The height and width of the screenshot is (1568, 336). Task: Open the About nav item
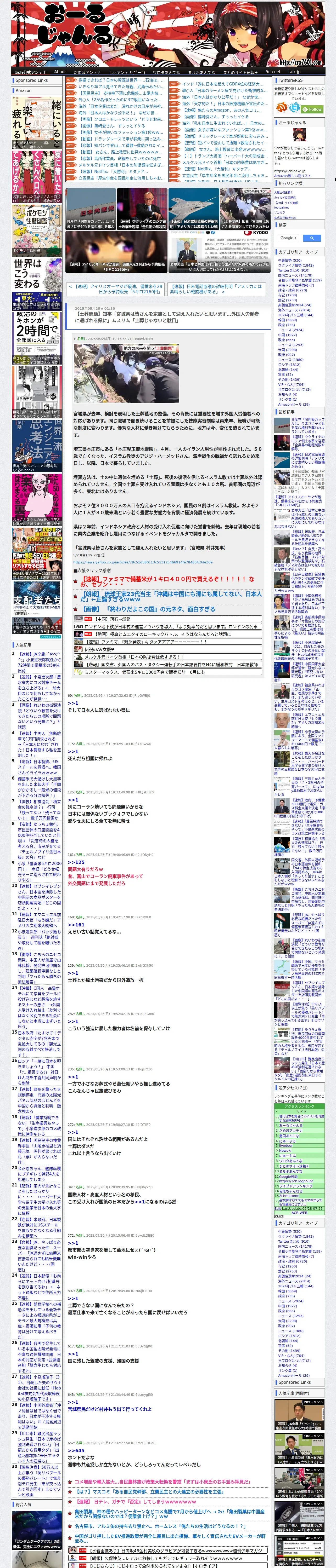click(x=60, y=71)
